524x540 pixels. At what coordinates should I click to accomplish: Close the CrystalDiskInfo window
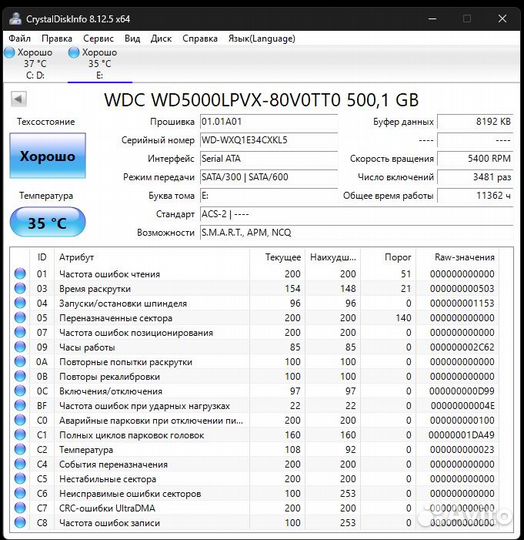click(502, 19)
